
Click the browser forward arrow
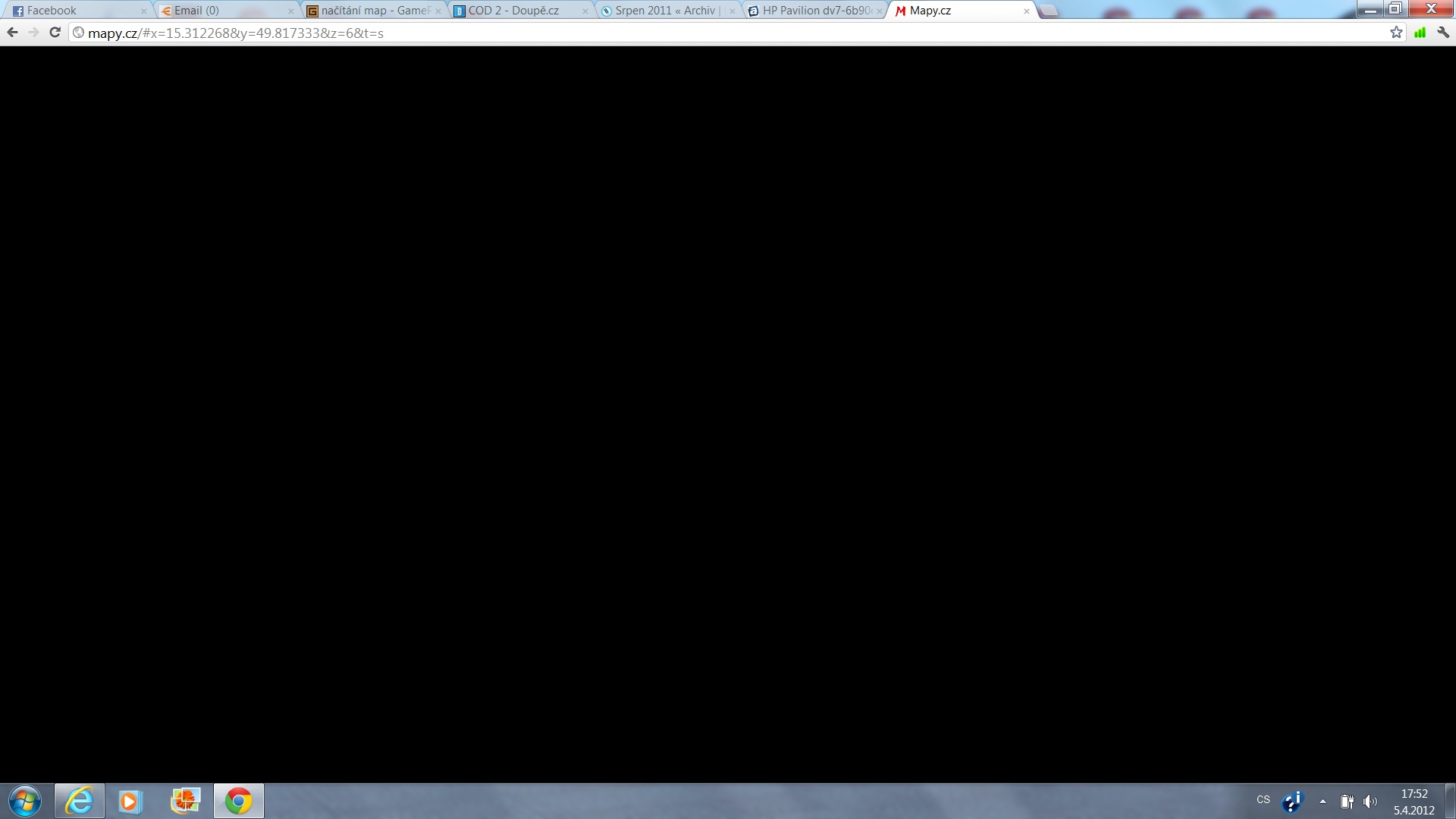point(33,33)
